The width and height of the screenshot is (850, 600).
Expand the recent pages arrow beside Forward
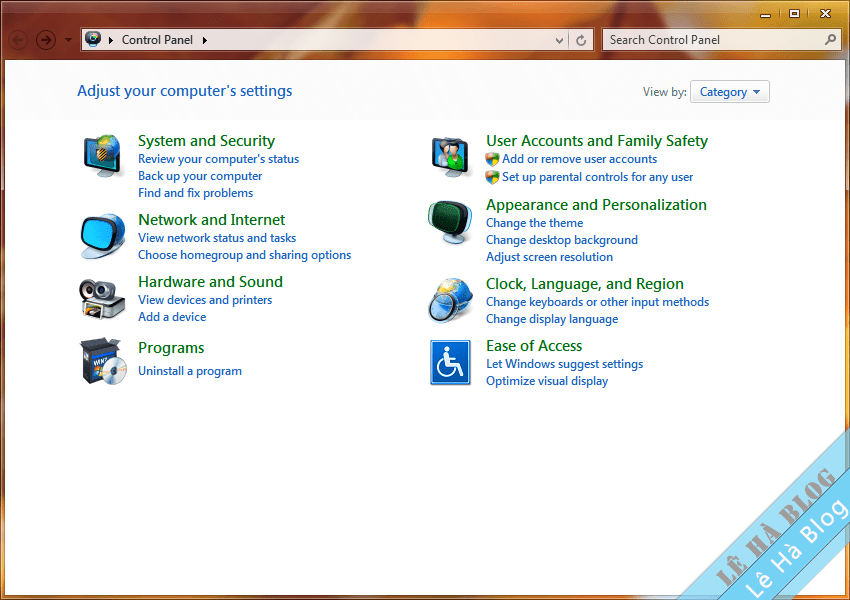tap(68, 40)
